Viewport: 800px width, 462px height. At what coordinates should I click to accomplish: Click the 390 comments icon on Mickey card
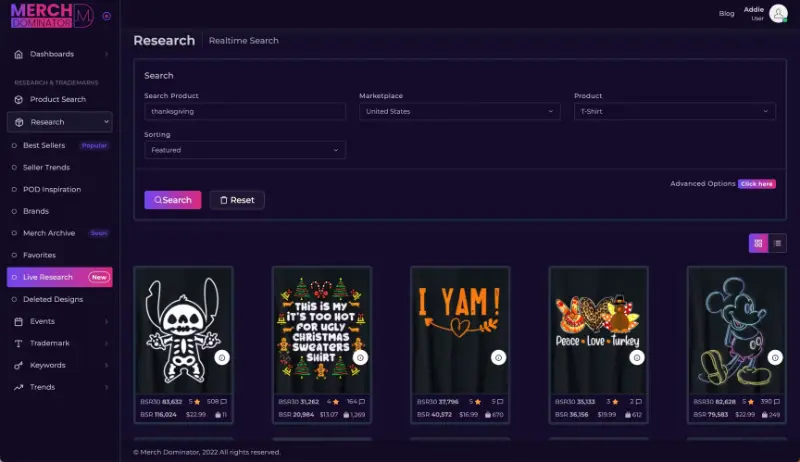point(777,402)
